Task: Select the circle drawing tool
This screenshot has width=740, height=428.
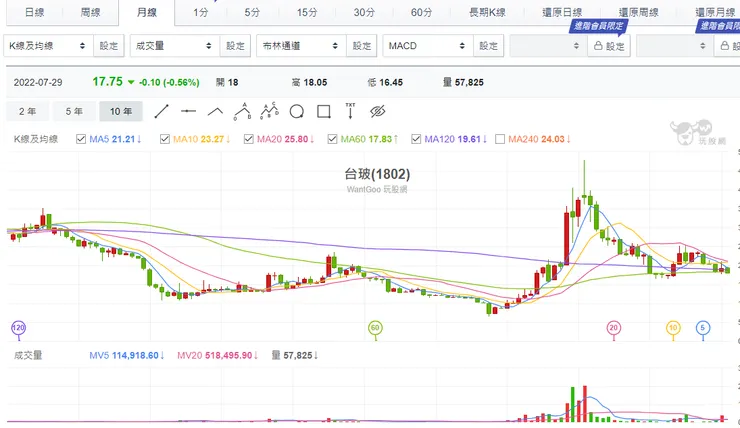Action: coord(296,111)
